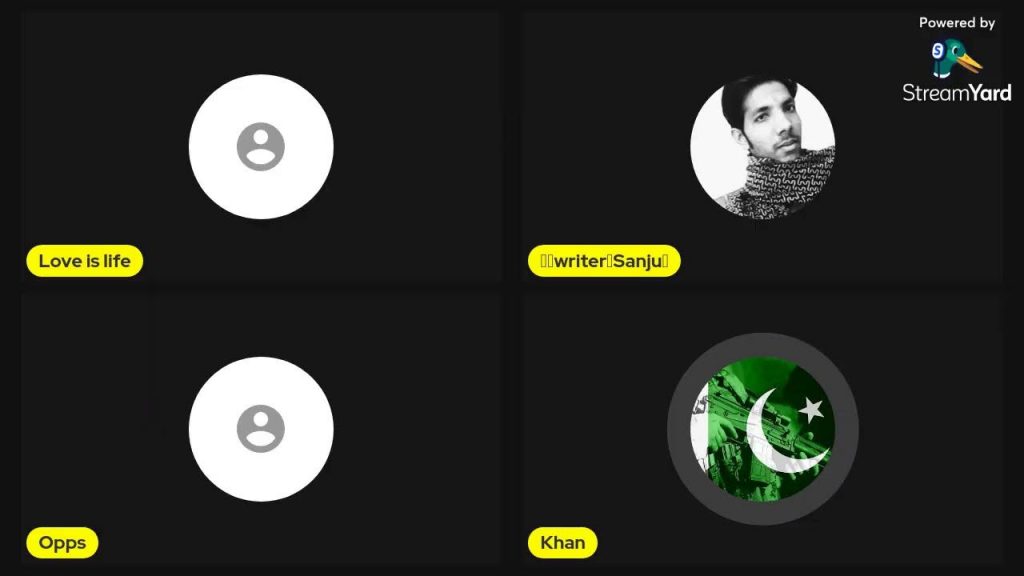Viewport: 1024px width, 576px height.
Task: Click the StreamYard duck logo
Action: click(957, 59)
